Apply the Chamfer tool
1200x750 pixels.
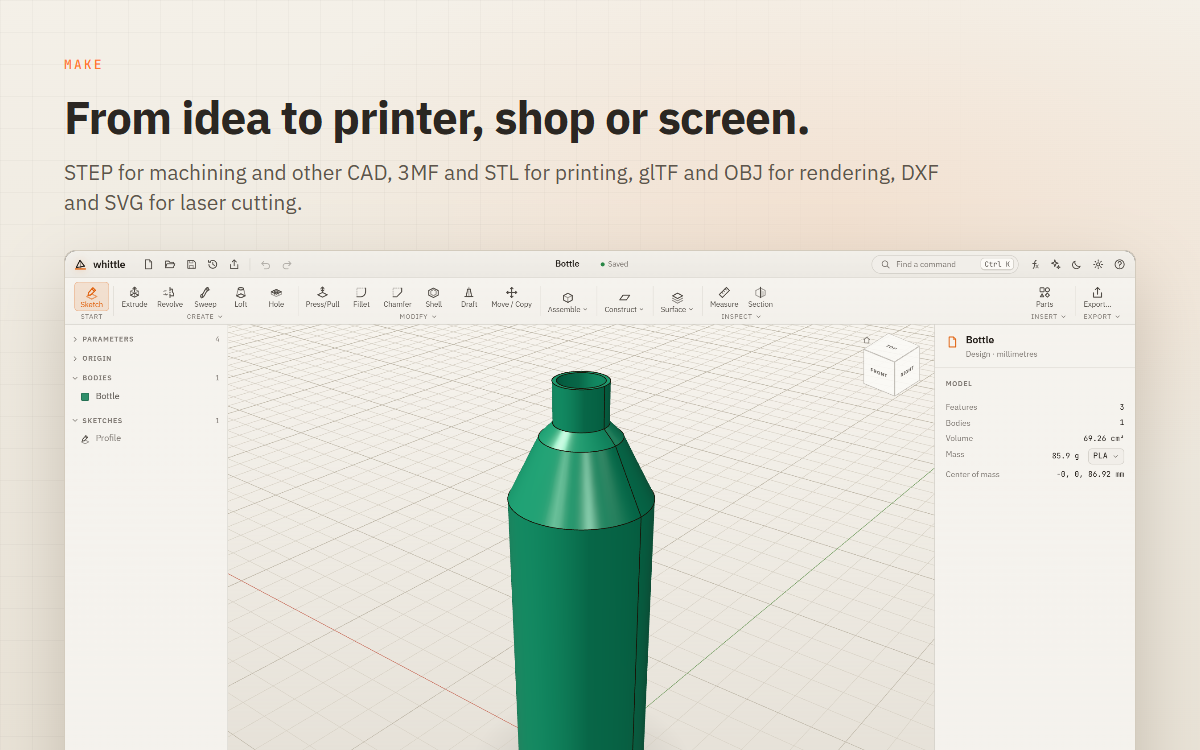397,297
